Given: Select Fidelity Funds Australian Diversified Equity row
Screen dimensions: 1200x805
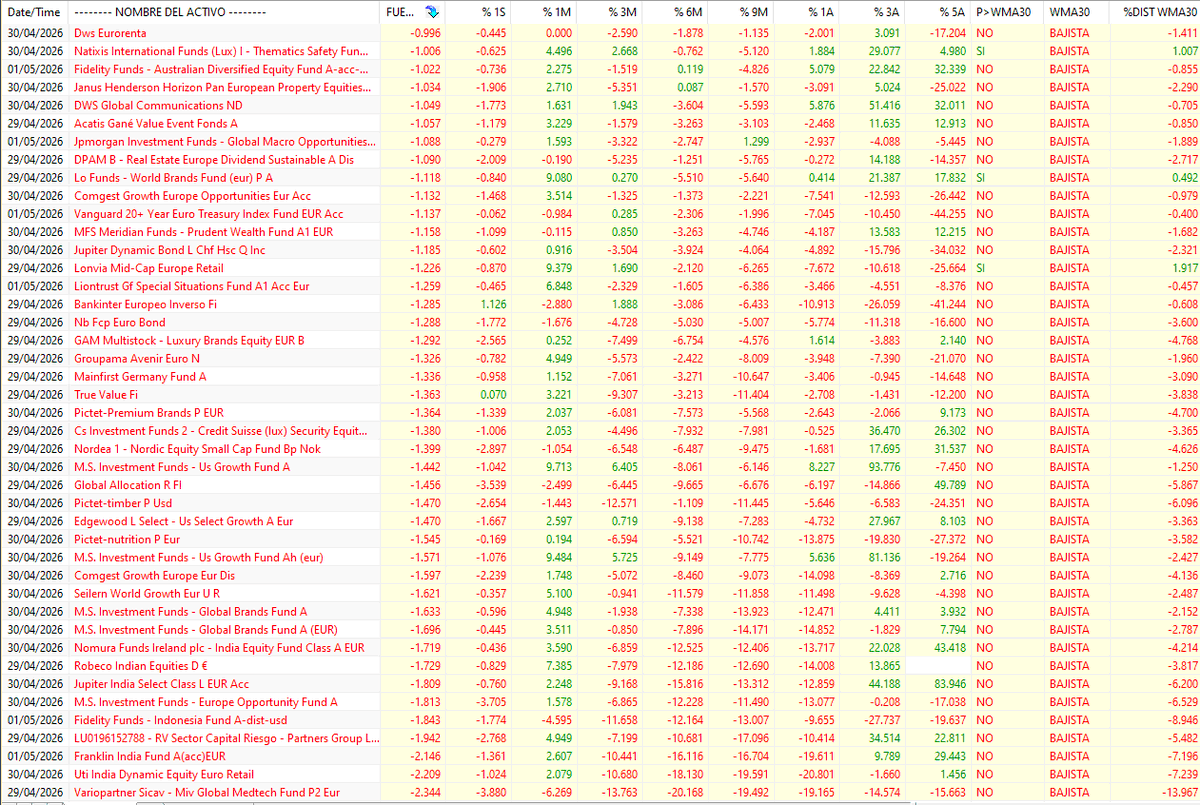Looking at the screenshot, I should pos(600,69).
